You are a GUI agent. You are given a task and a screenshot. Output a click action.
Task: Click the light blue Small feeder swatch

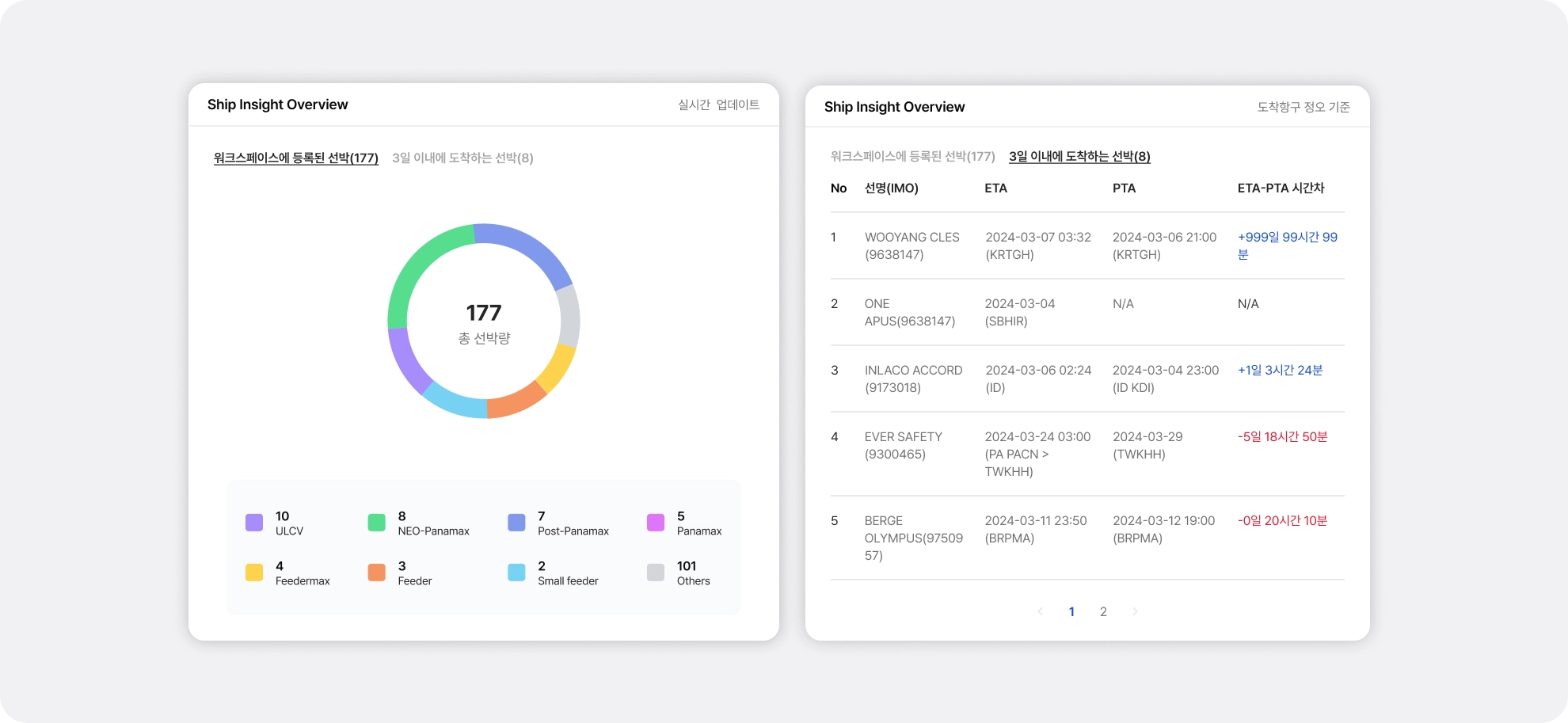516,573
